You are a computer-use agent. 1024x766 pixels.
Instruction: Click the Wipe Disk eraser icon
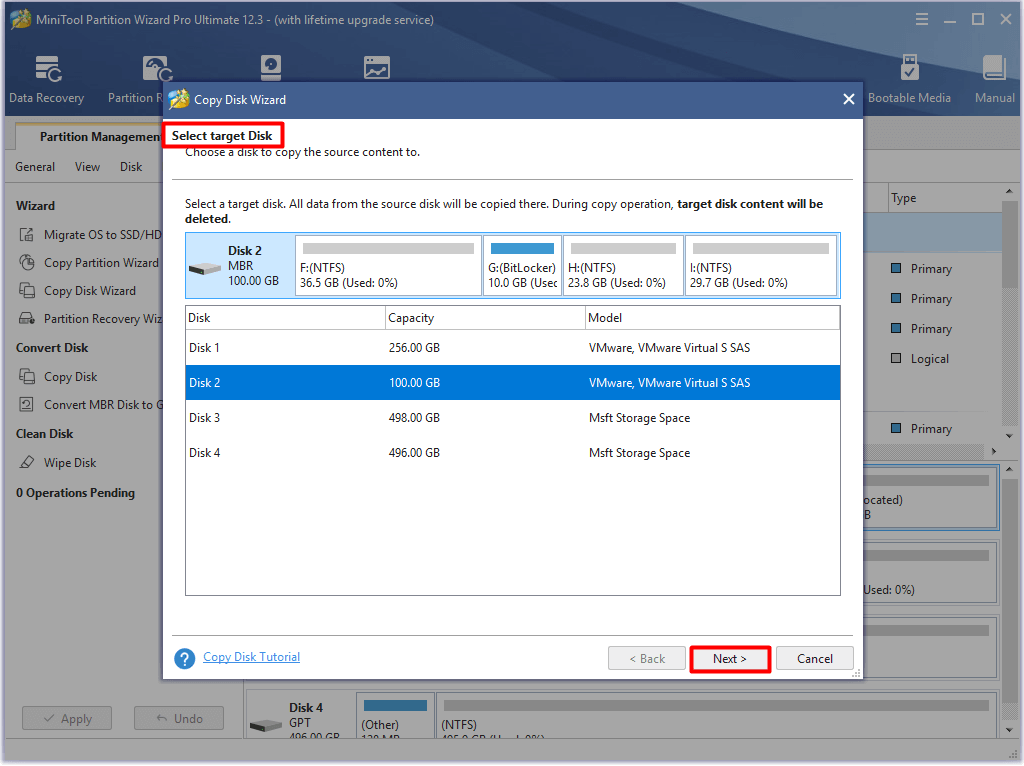coord(27,462)
